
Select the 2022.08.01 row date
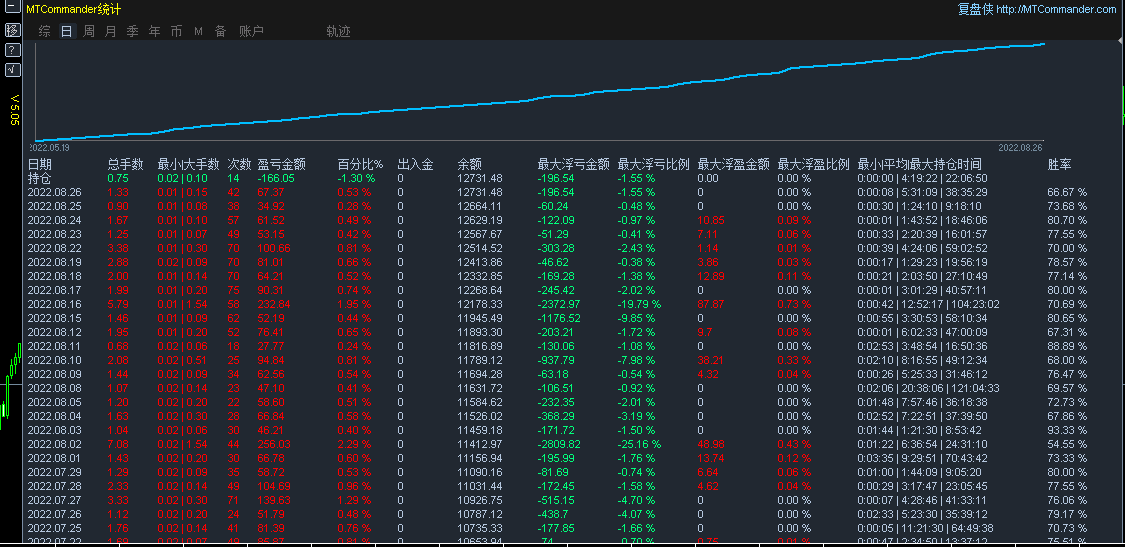[56, 458]
